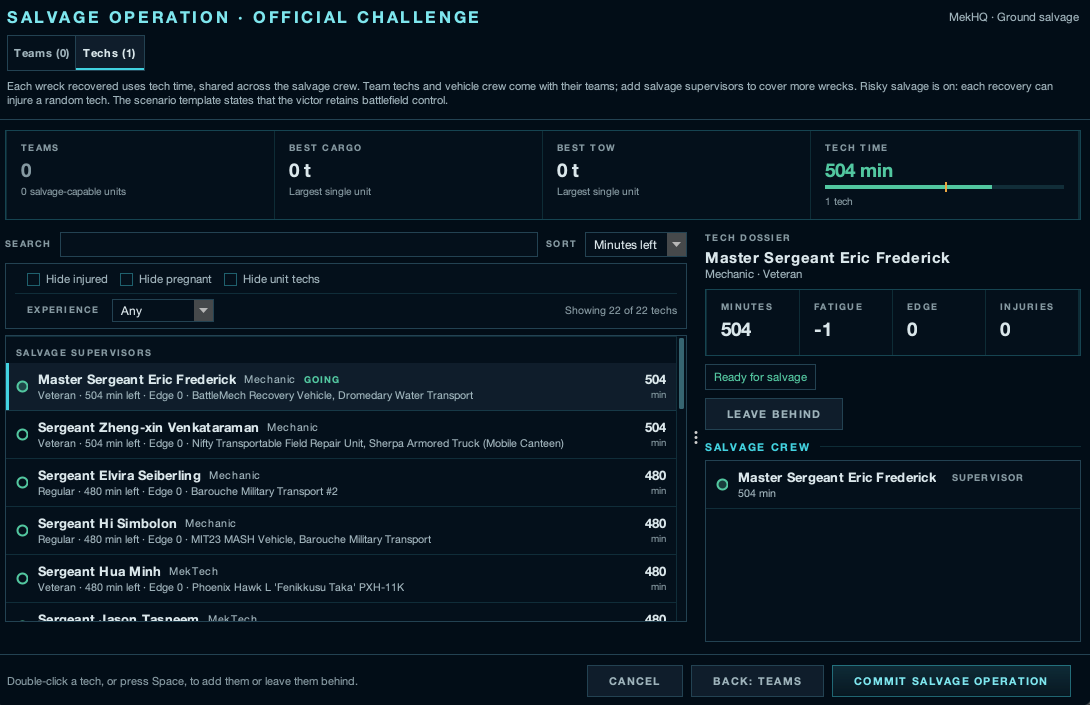Click the Mechanic · Veteran subtitle in dossier
Screen dimensions: 1090x705
click(x=754, y=274)
